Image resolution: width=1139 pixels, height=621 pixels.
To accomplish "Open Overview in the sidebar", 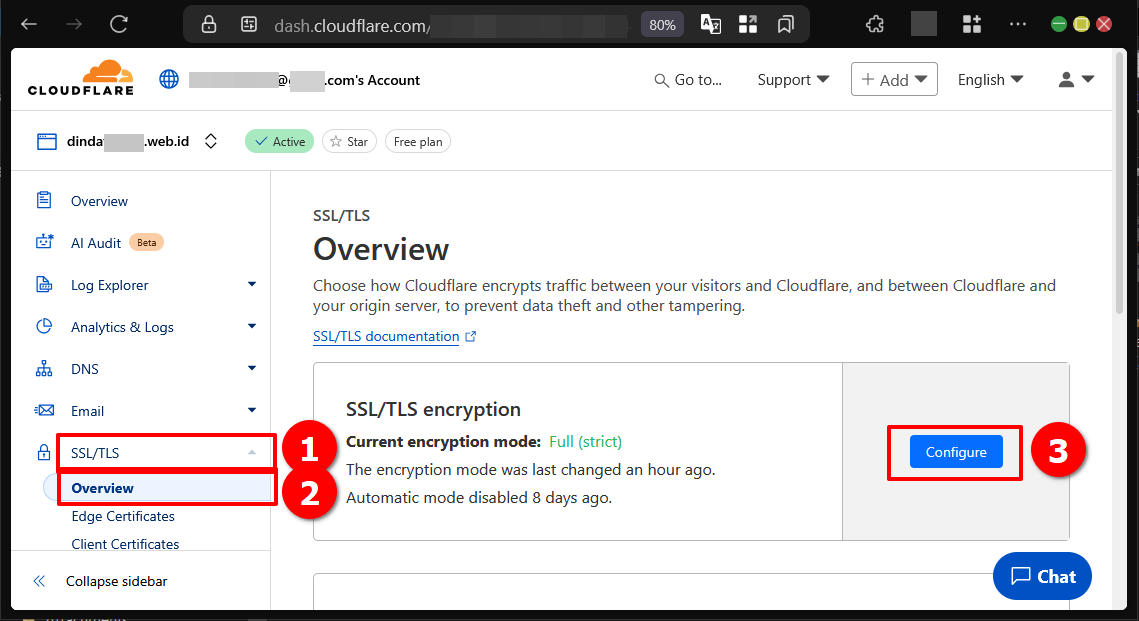I will click(x=100, y=201).
